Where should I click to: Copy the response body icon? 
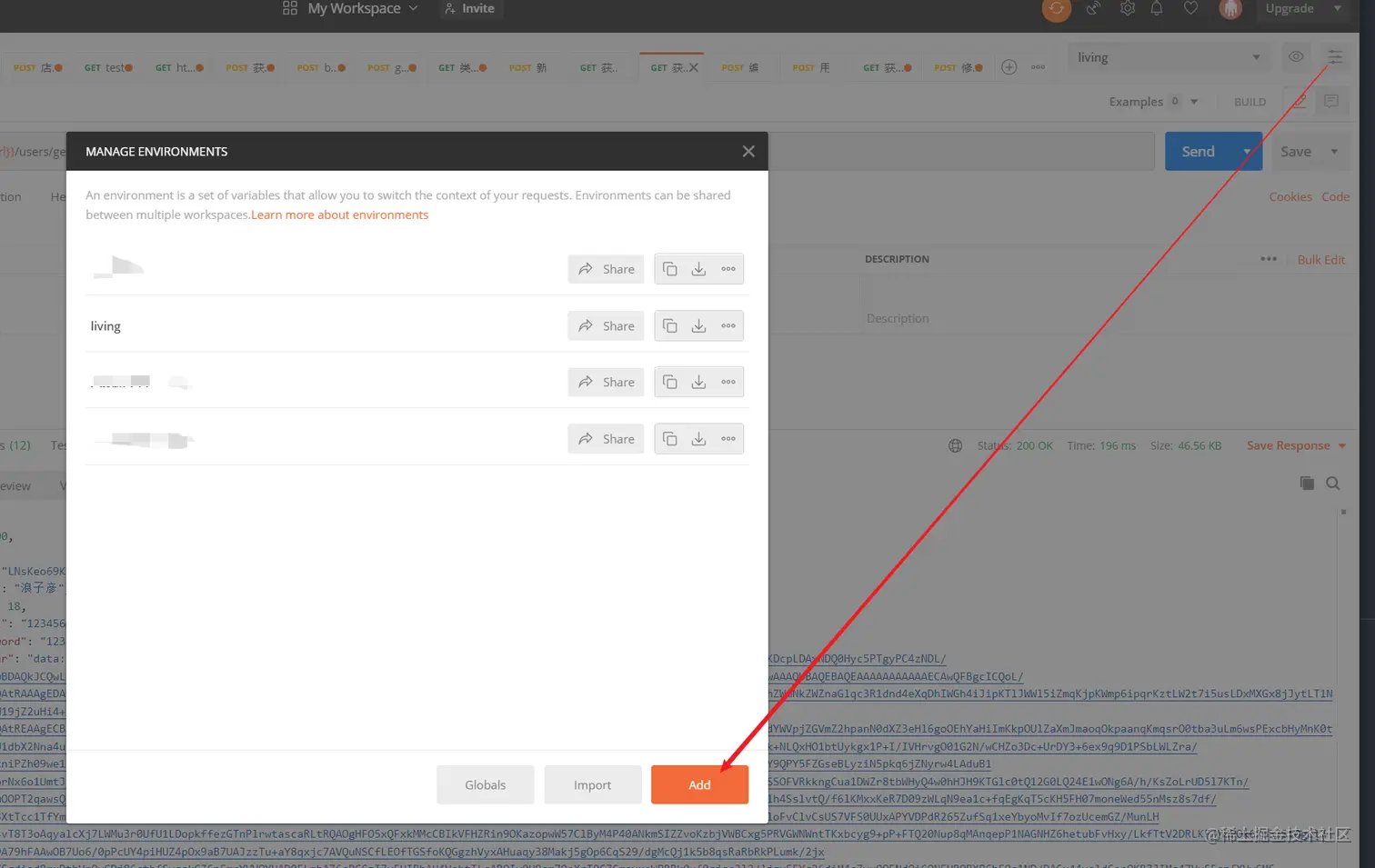(1307, 484)
